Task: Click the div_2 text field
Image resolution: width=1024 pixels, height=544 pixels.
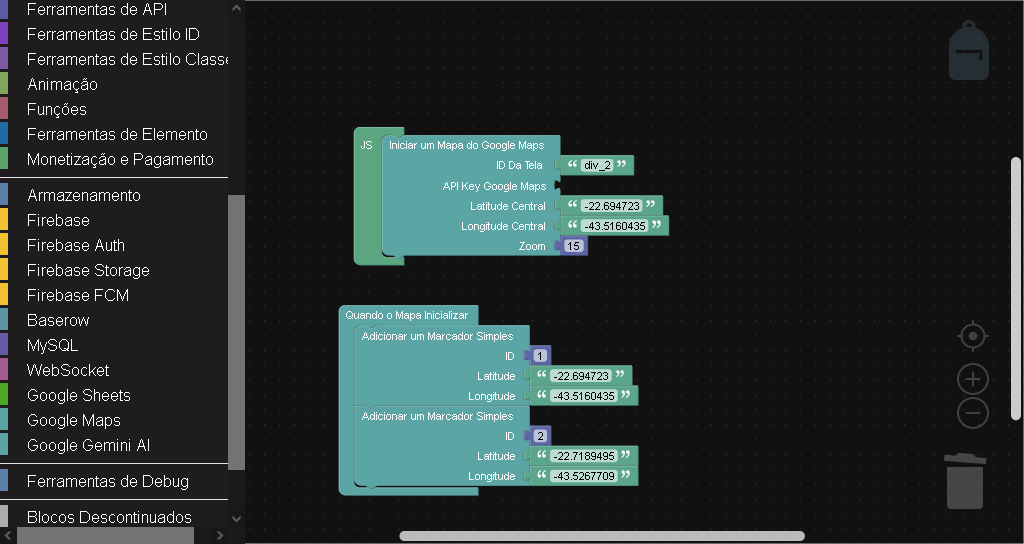Action: pos(597,166)
